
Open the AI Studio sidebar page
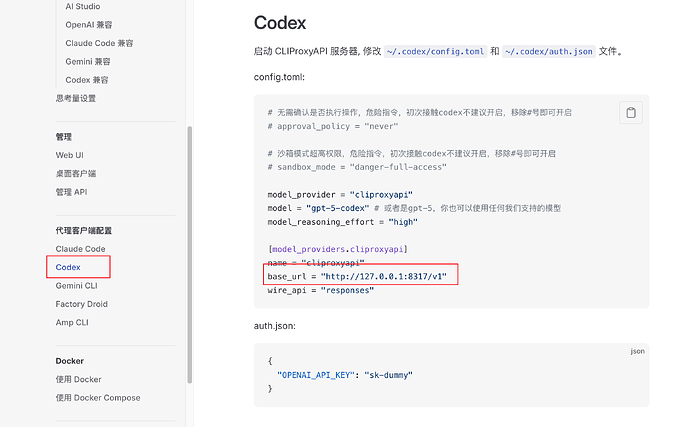pos(83,7)
